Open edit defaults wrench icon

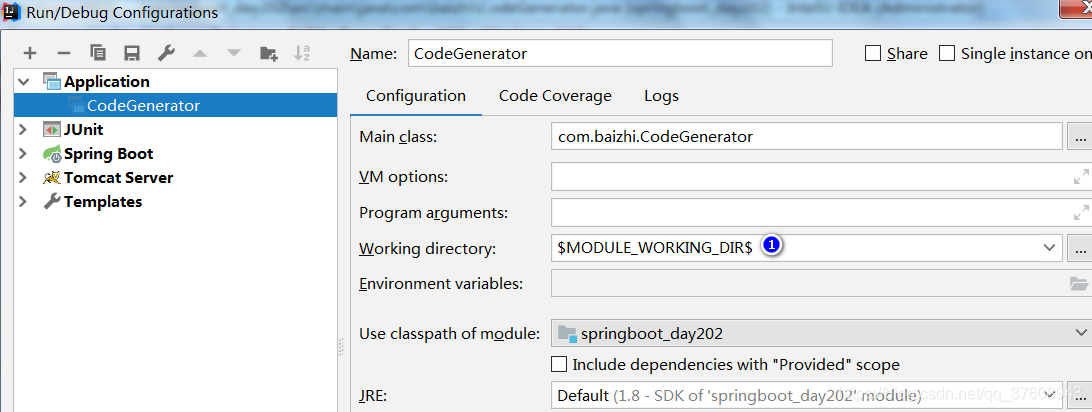(x=166, y=54)
